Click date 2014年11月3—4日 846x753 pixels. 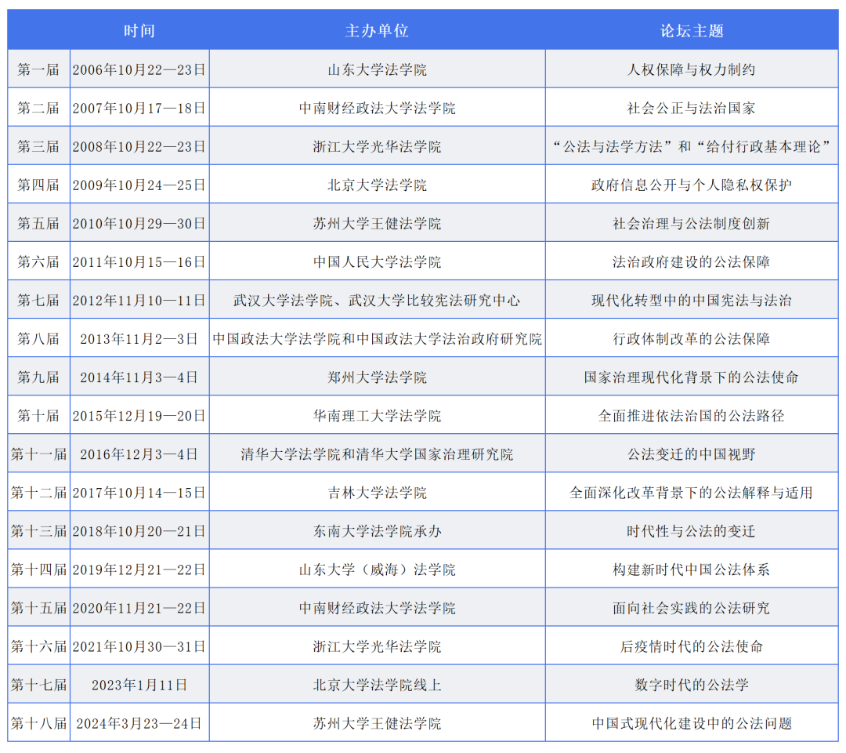point(139,377)
